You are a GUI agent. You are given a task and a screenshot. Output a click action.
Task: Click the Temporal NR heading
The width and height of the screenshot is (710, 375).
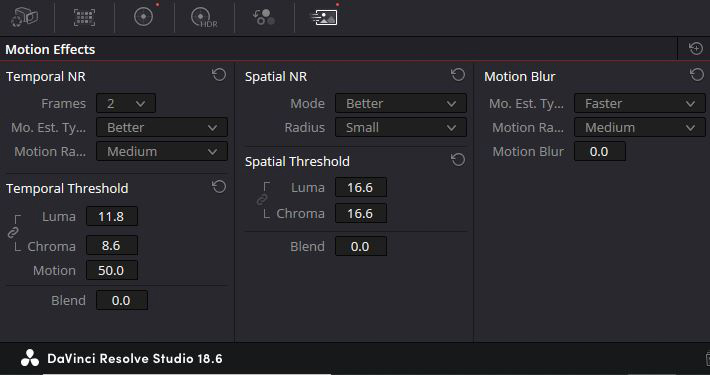(46, 77)
